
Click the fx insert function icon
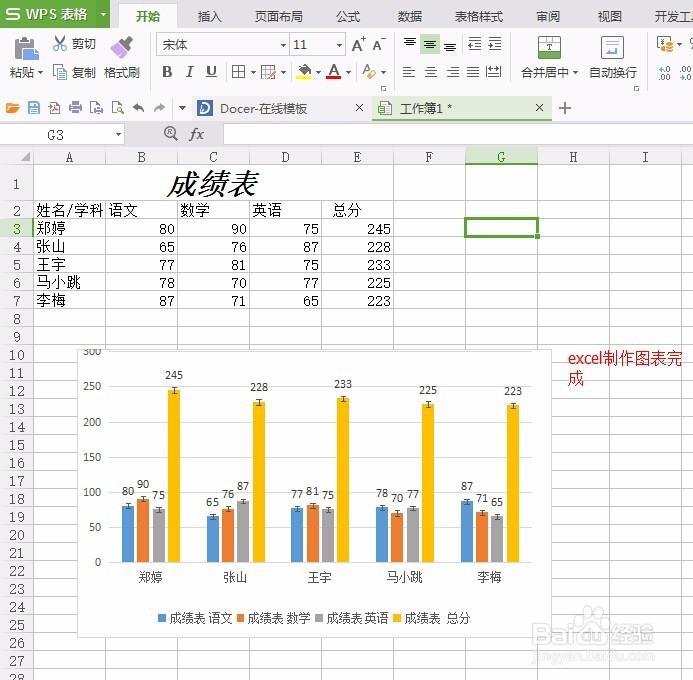click(x=196, y=134)
